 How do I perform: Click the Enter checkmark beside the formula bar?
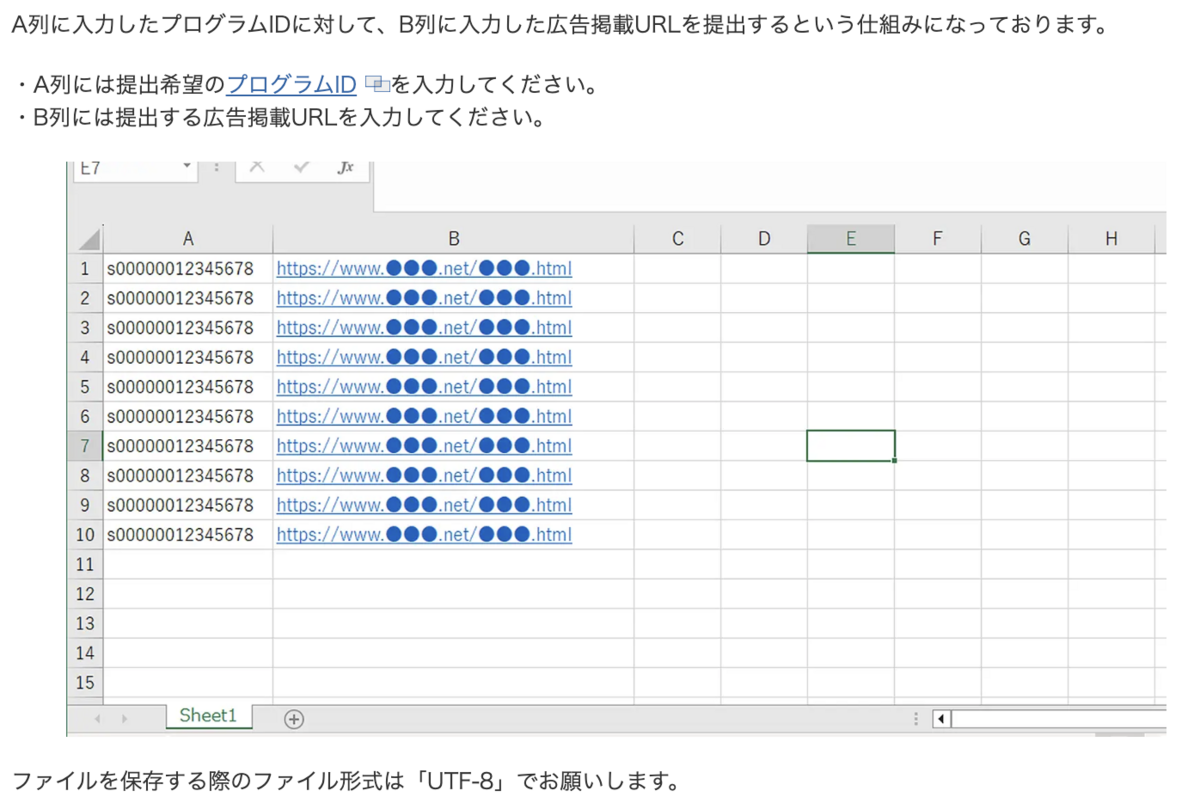click(303, 168)
